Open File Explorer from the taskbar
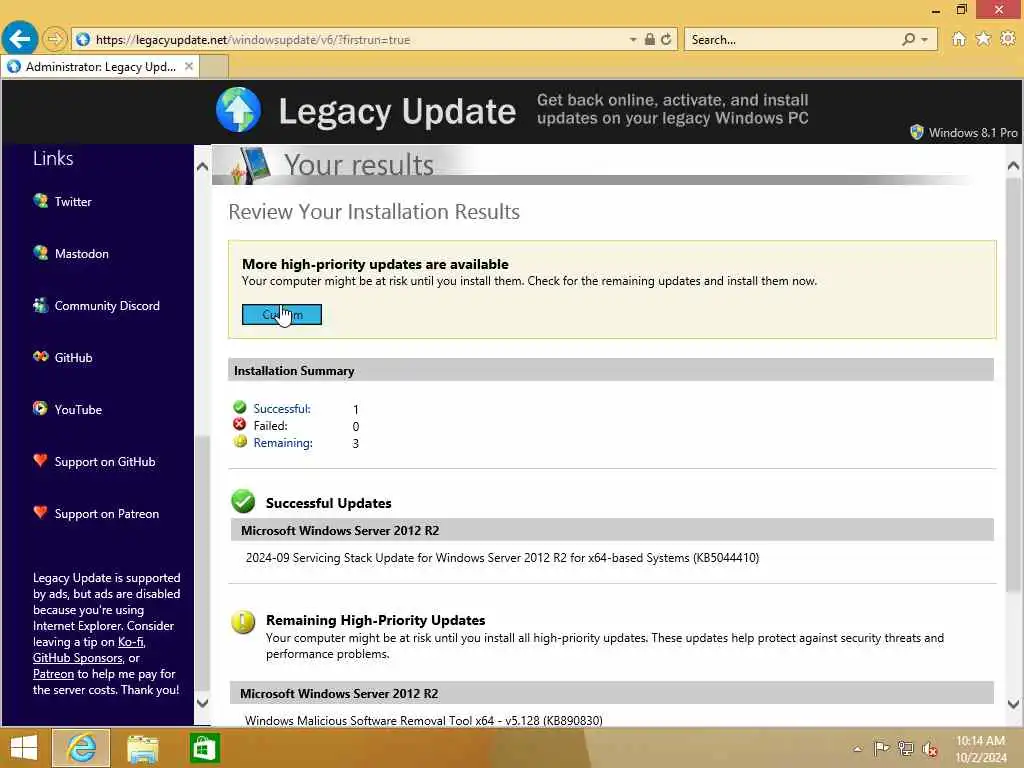The height and width of the screenshot is (768, 1024). pos(142,748)
